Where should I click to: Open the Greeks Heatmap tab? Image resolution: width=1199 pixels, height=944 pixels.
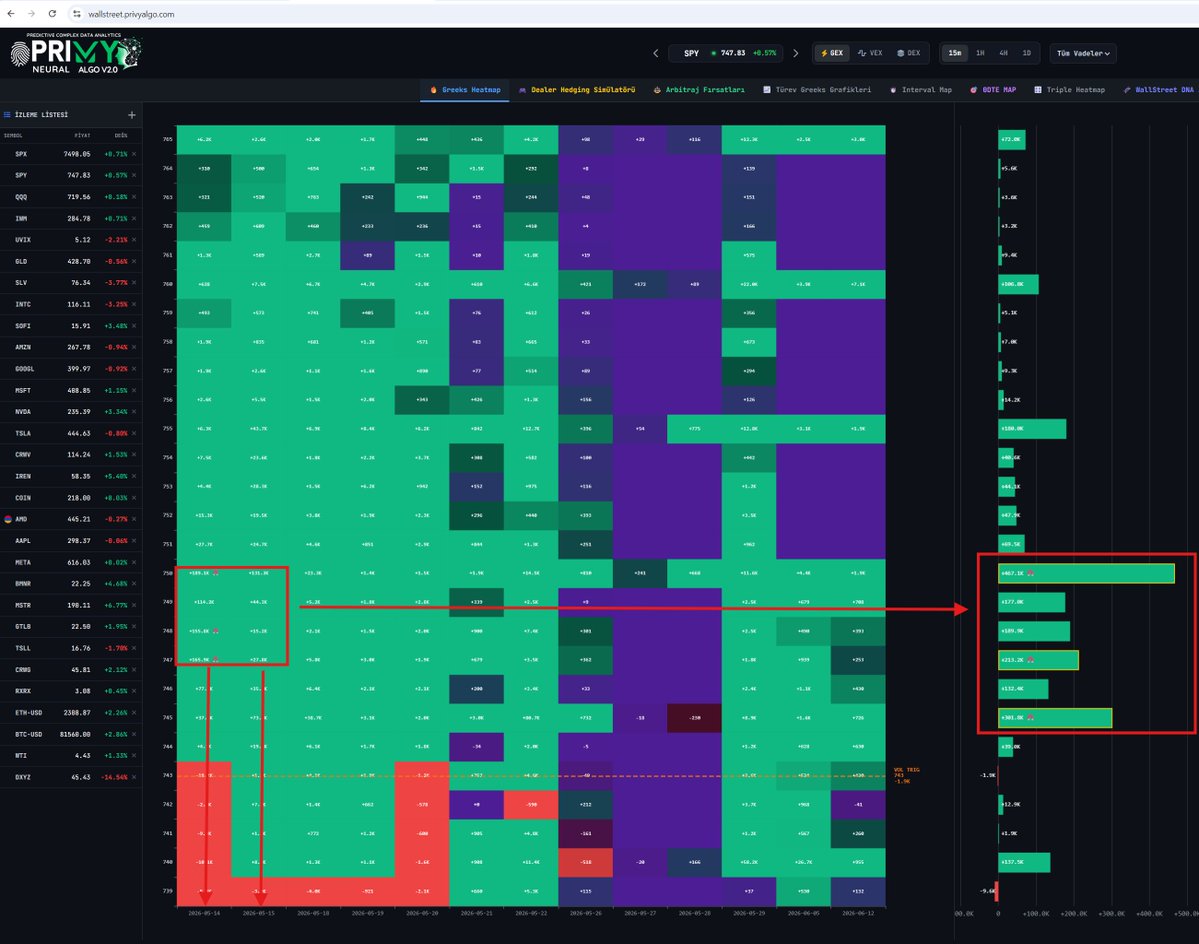465,90
